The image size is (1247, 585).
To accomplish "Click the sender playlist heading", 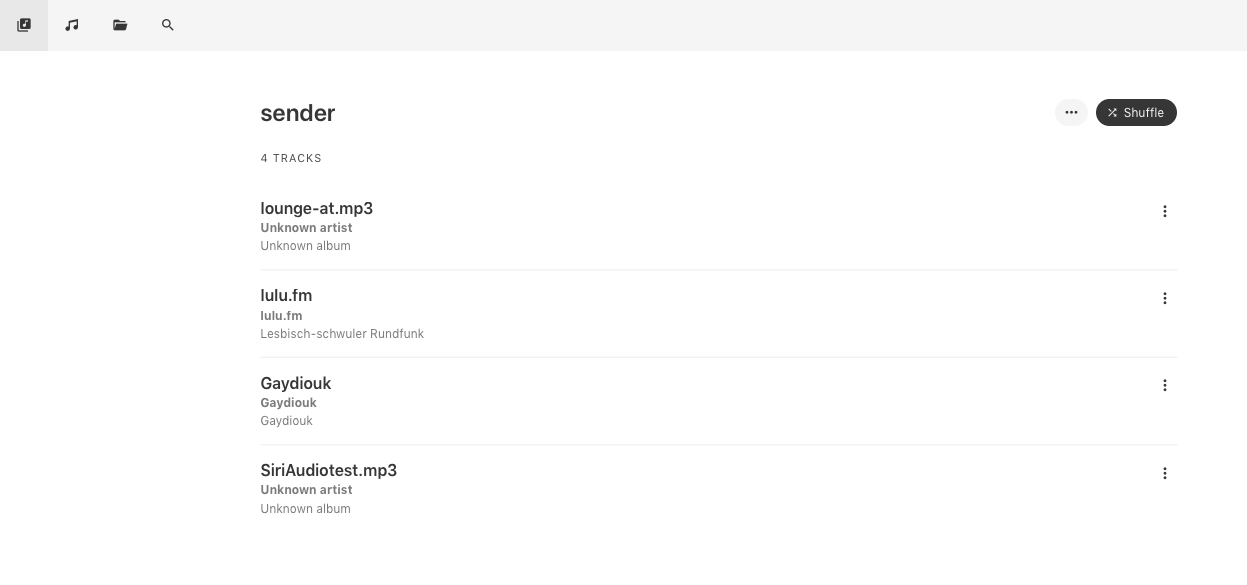I will pyautogui.click(x=298, y=113).
